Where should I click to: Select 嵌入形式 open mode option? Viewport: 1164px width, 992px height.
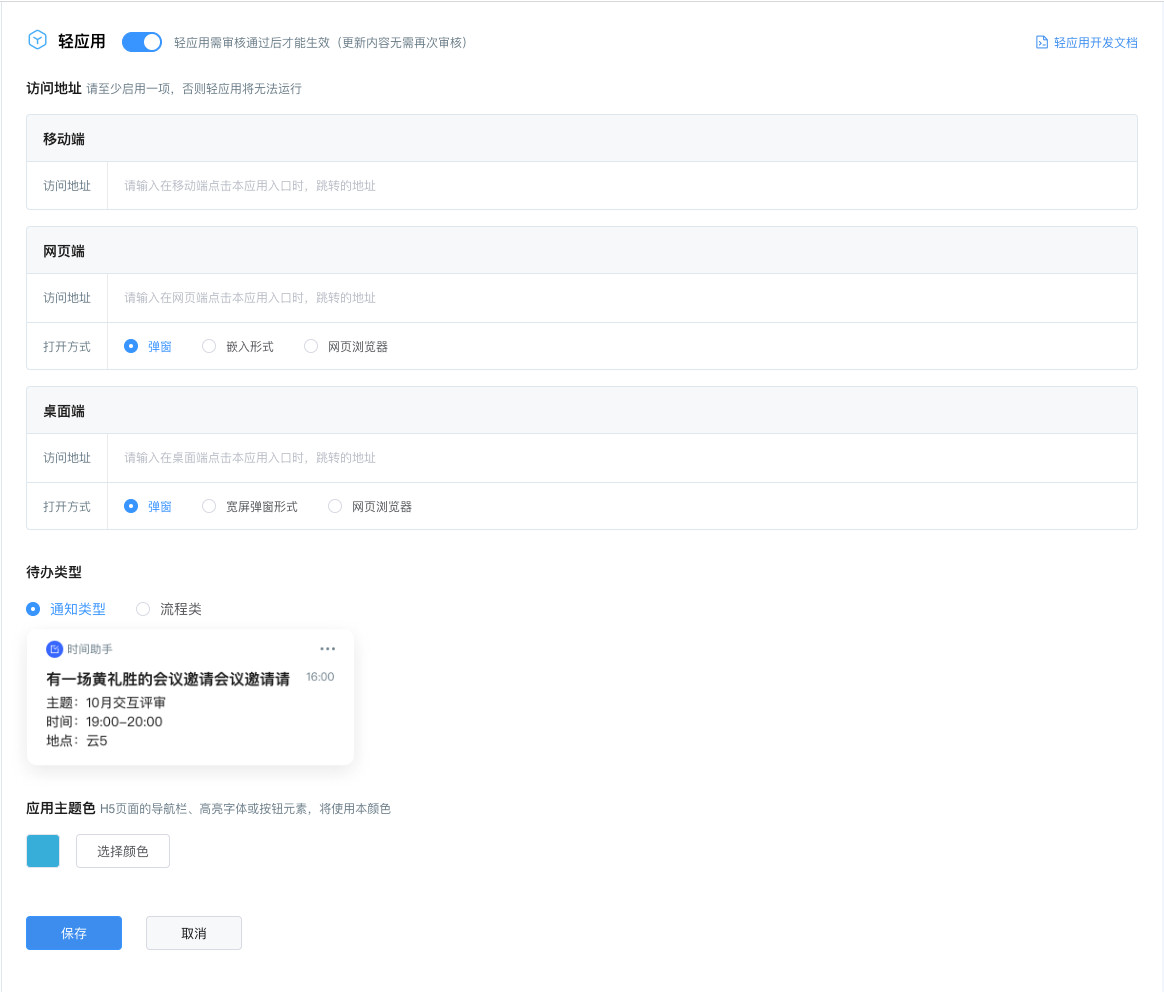pos(209,346)
